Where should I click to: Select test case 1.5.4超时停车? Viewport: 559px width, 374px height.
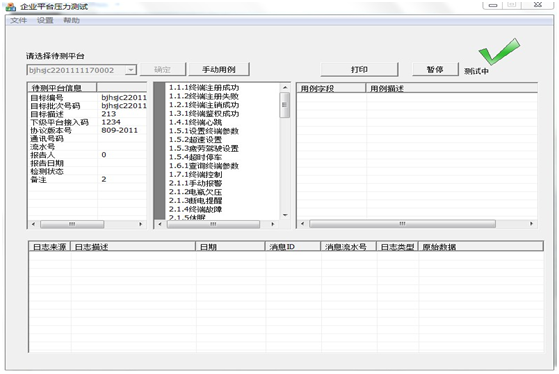coord(195,157)
